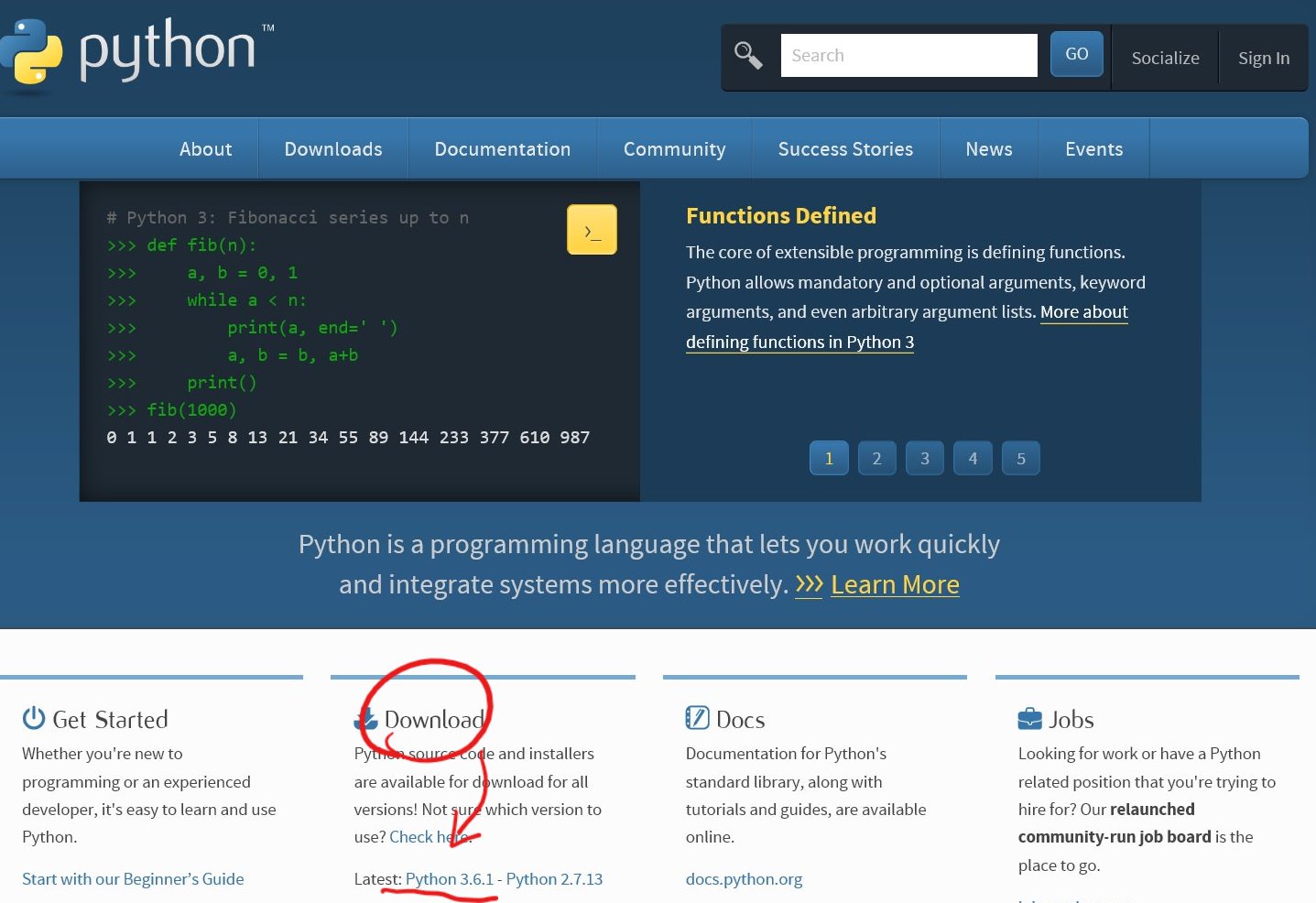Select slide 3 in the carousel pager
The image size is (1316, 903).
tap(925, 459)
